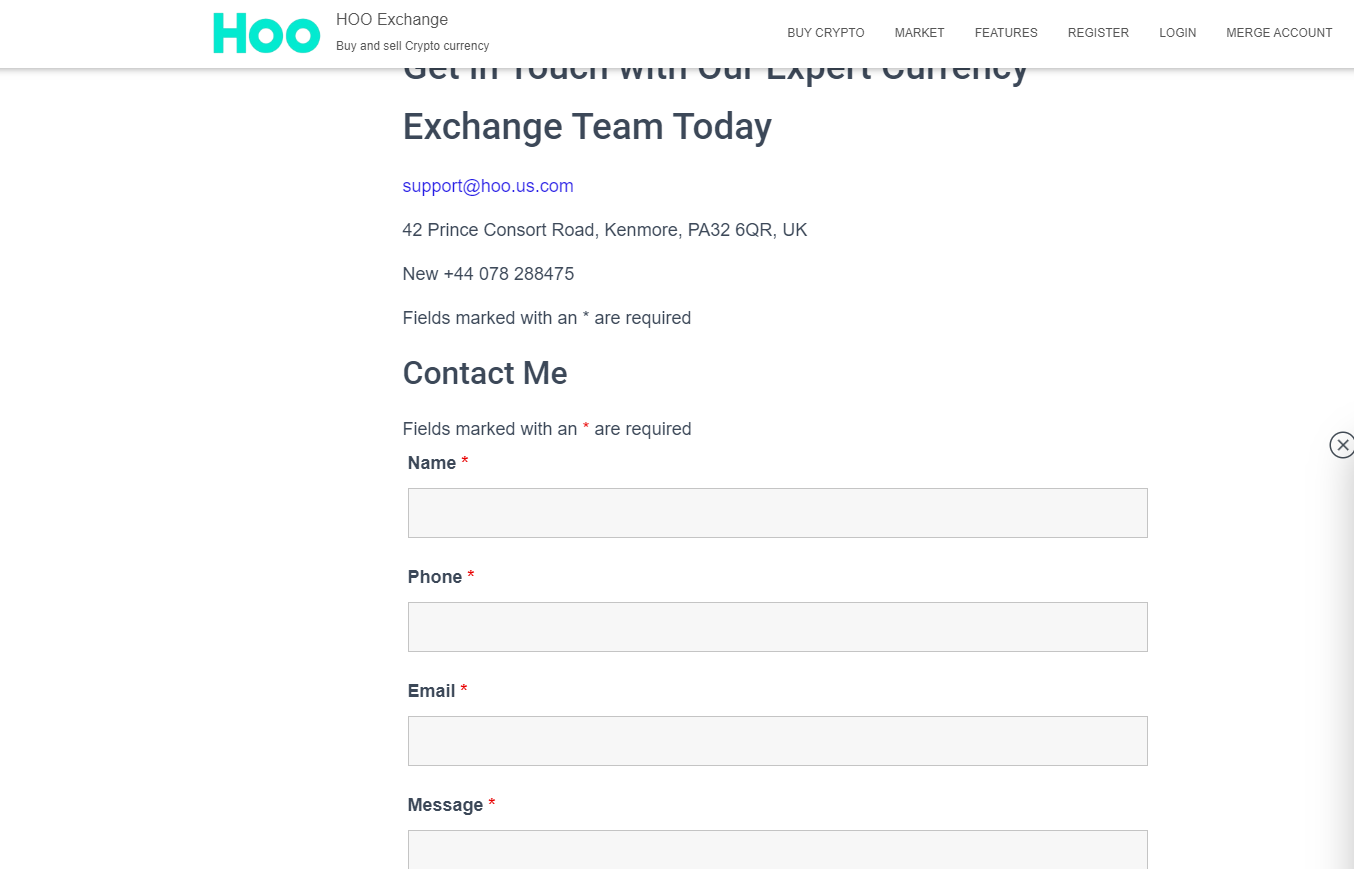Click the Email field label
This screenshot has height=869, width=1354.
431,691
